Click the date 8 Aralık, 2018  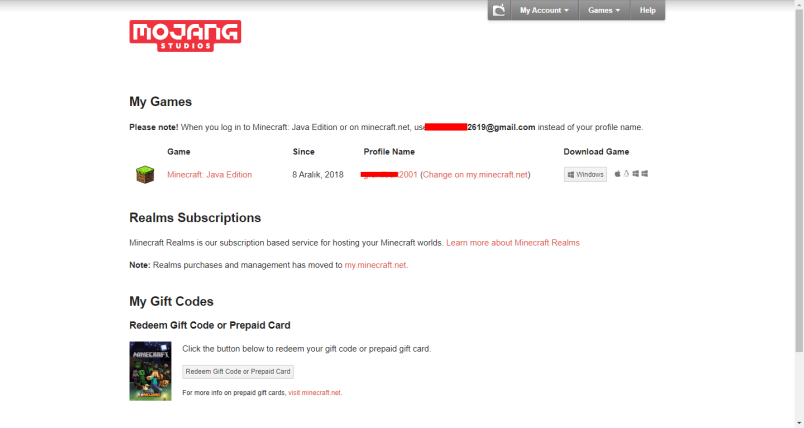click(x=318, y=175)
